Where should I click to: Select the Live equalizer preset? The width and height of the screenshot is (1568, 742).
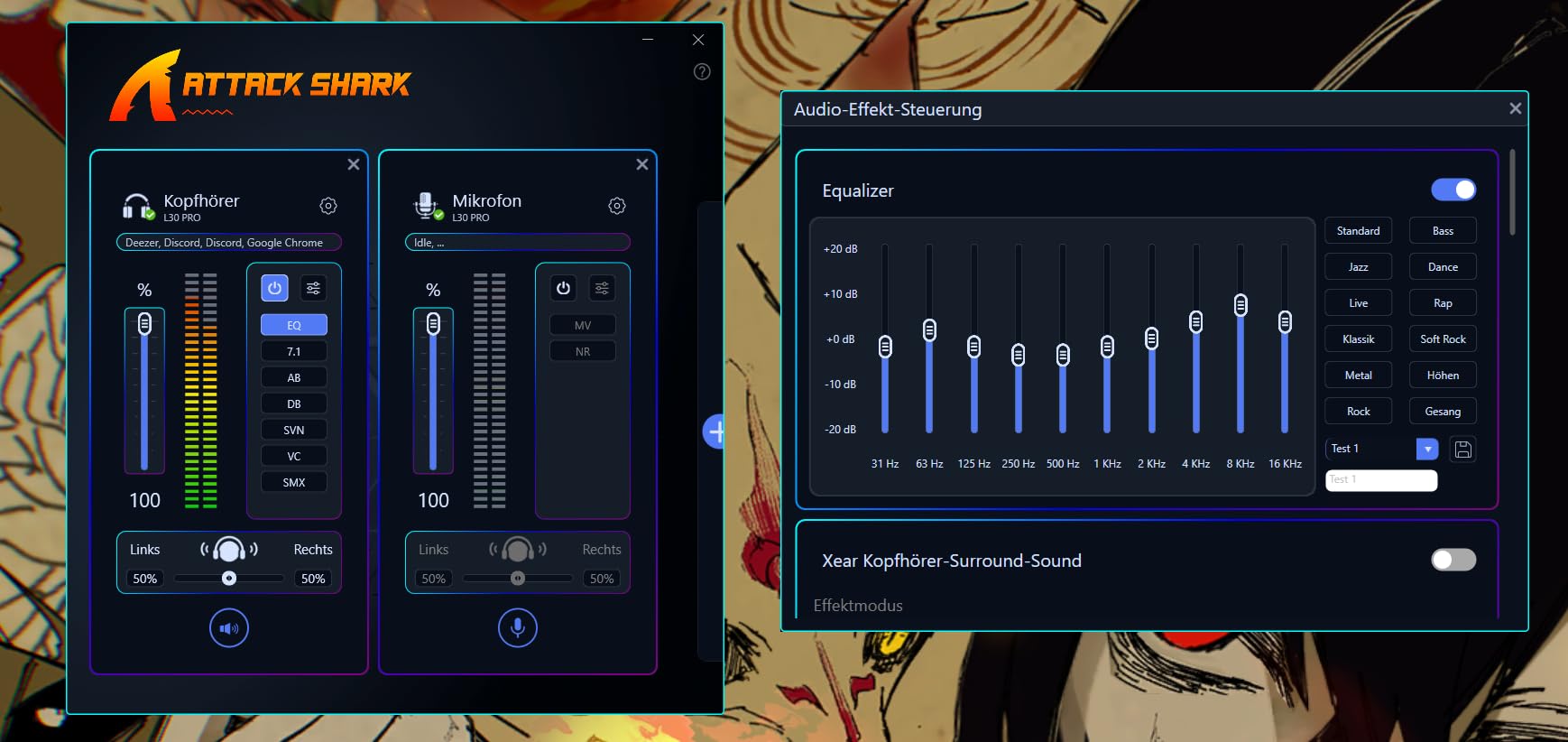(1358, 302)
